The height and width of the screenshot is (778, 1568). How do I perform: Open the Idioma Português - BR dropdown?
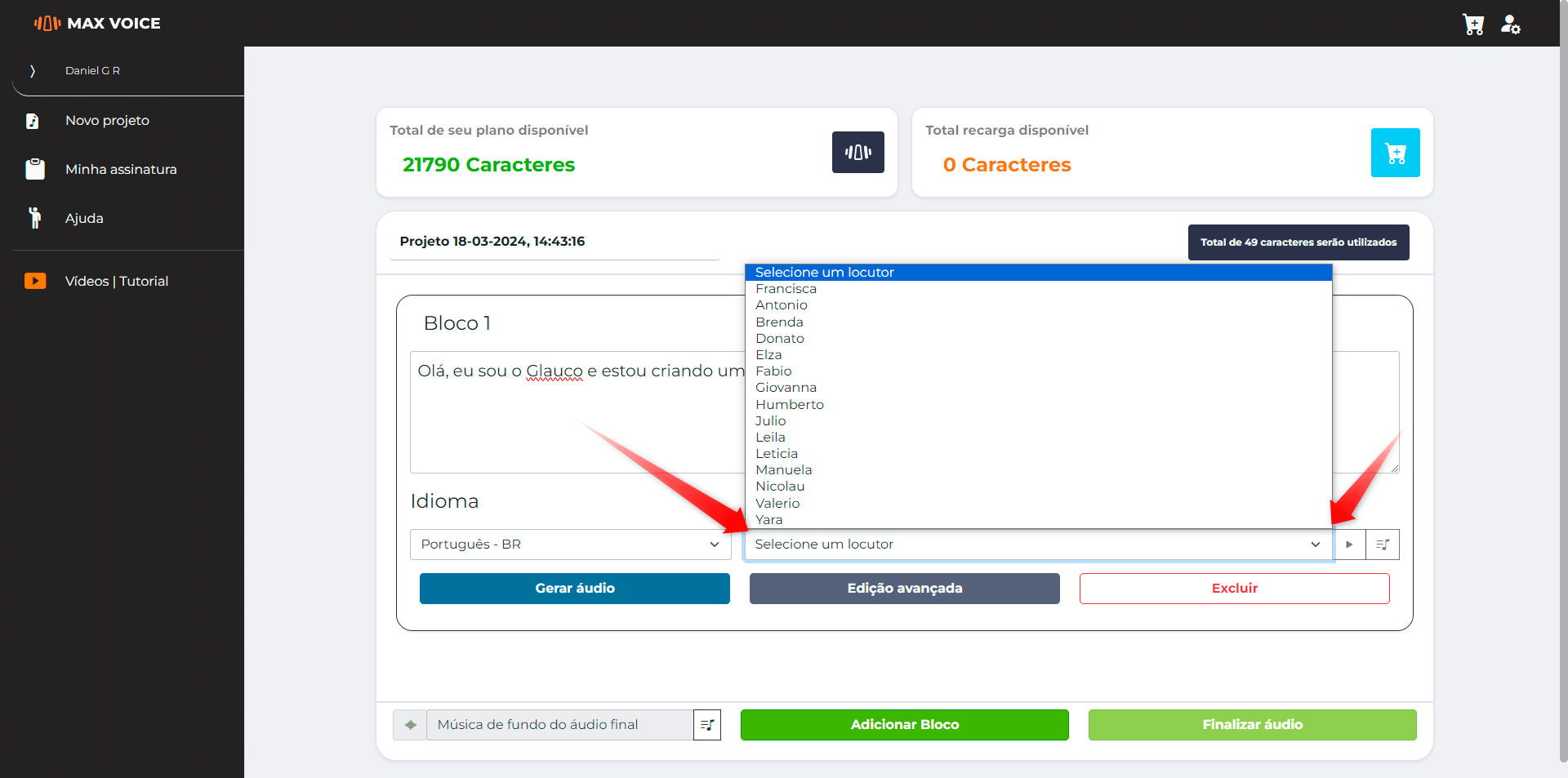[570, 545]
